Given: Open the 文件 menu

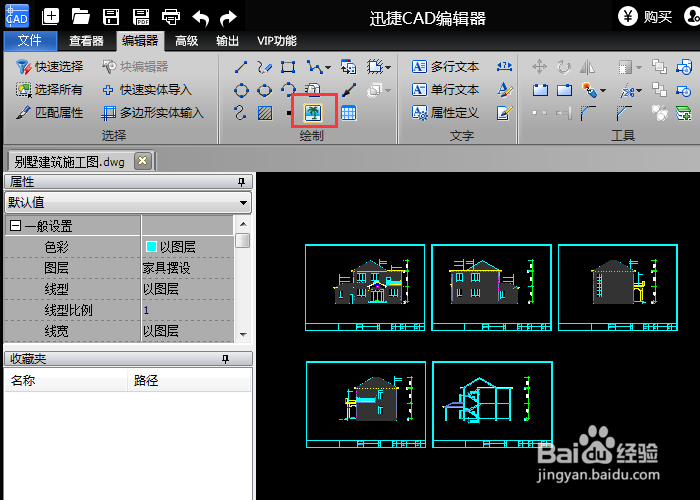Looking at the screenshot, I should tap(30, 41).
